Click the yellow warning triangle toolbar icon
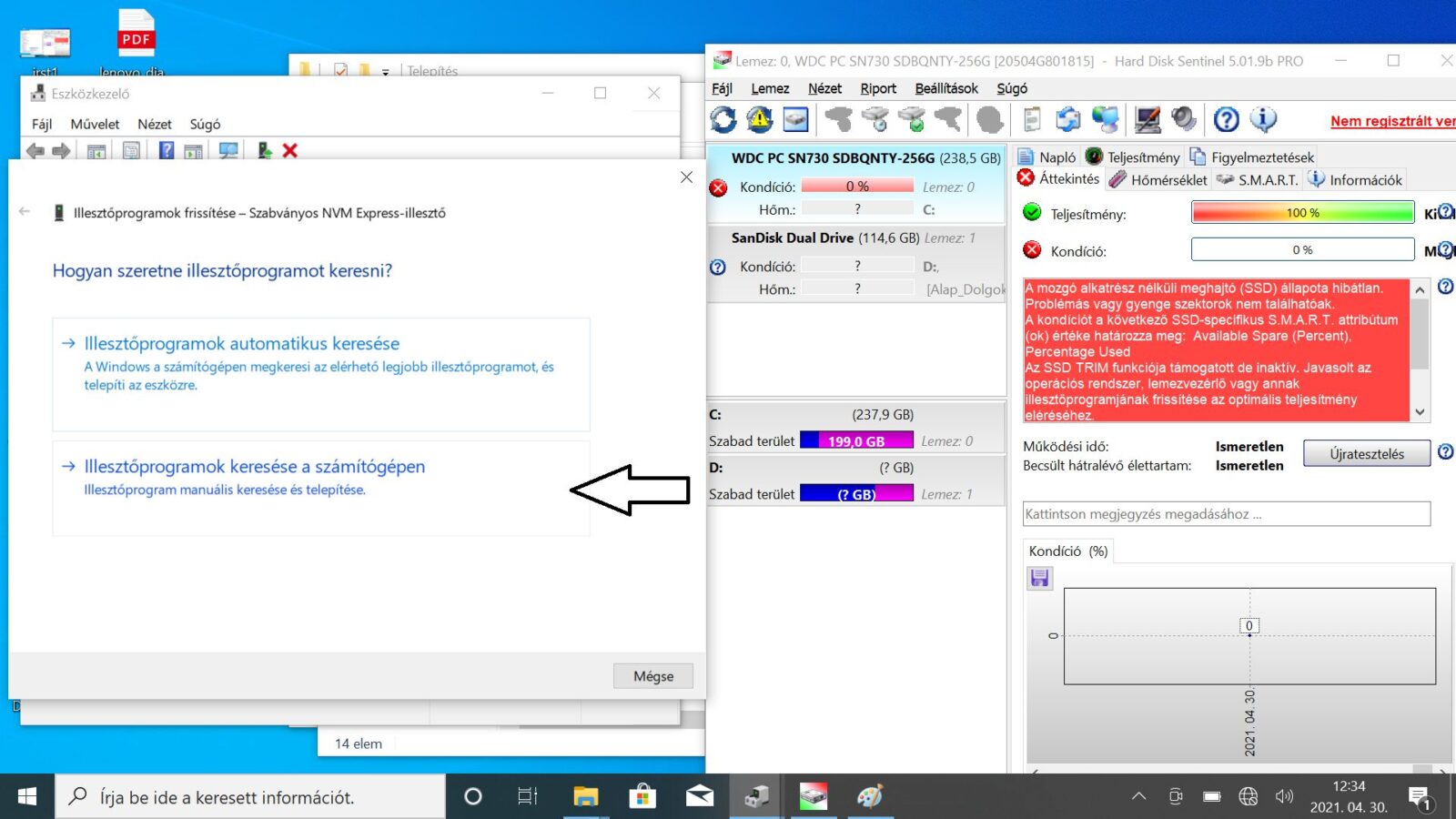Viewport: 1456px width, 819px height. click(760, 119)
